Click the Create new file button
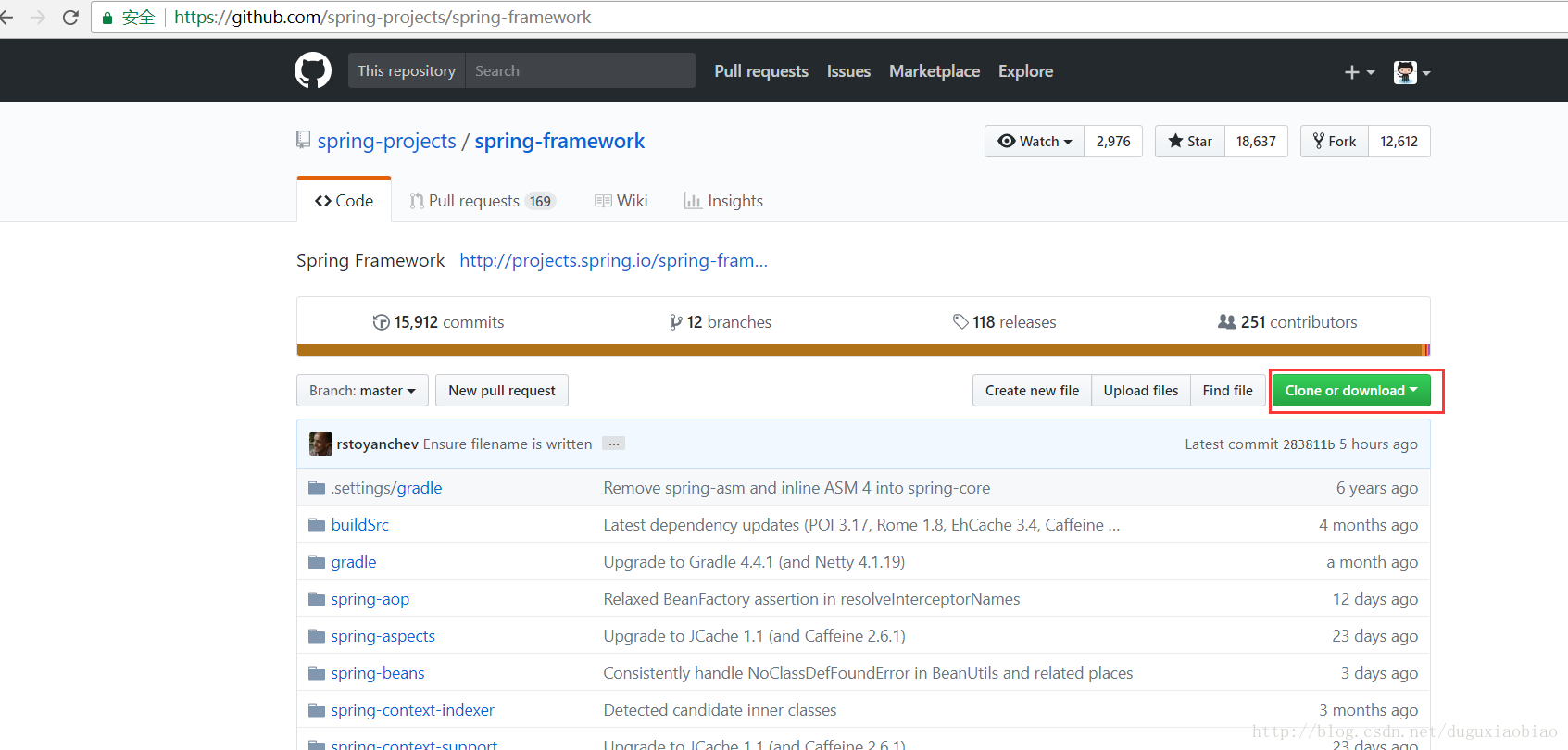Viewport: 1568px width, 750px height. click(1032, 390)
